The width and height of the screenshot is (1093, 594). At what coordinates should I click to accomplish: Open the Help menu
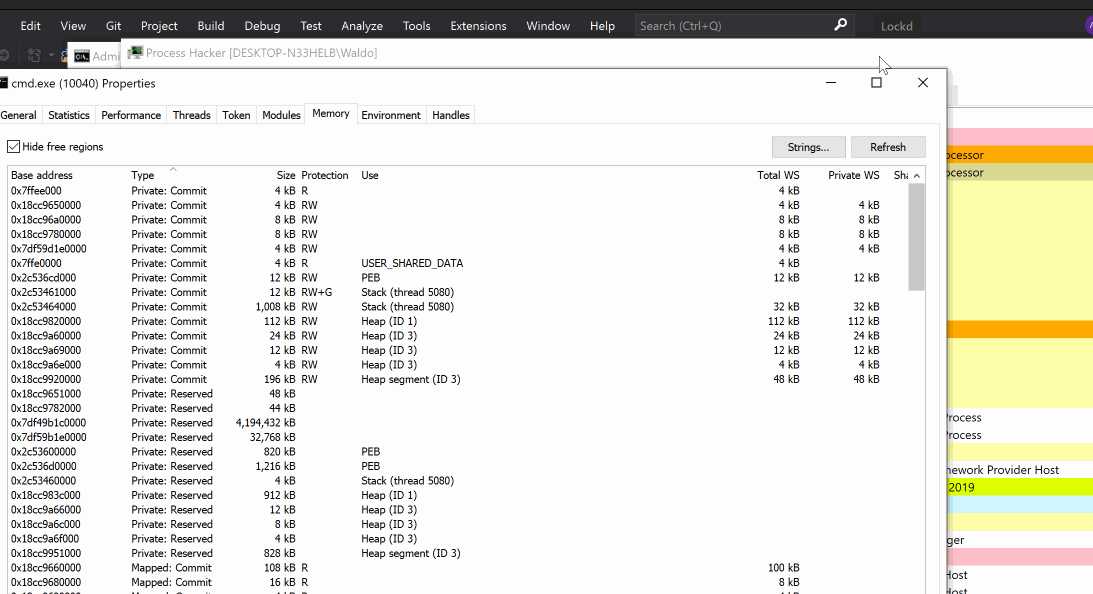pyautogui.click(x=602, y=26)
